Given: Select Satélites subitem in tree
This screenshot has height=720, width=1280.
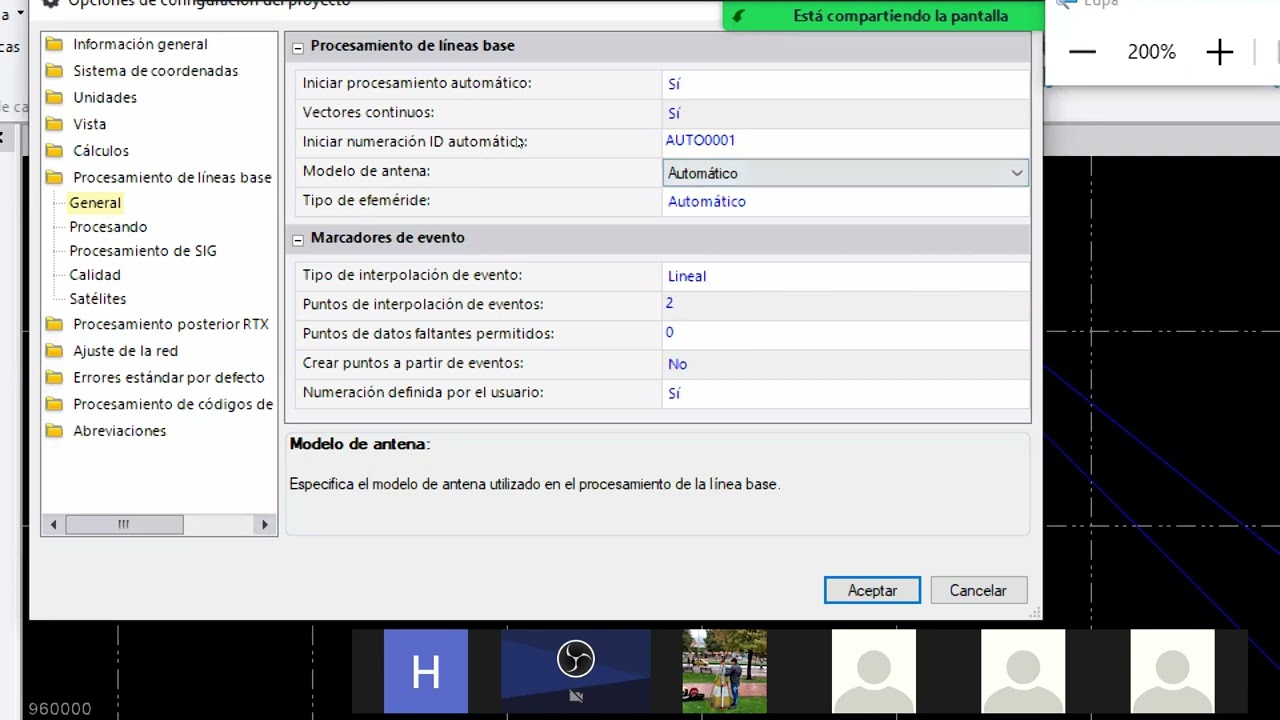Looking at the screenshot, I should click(x=98, y=299).
